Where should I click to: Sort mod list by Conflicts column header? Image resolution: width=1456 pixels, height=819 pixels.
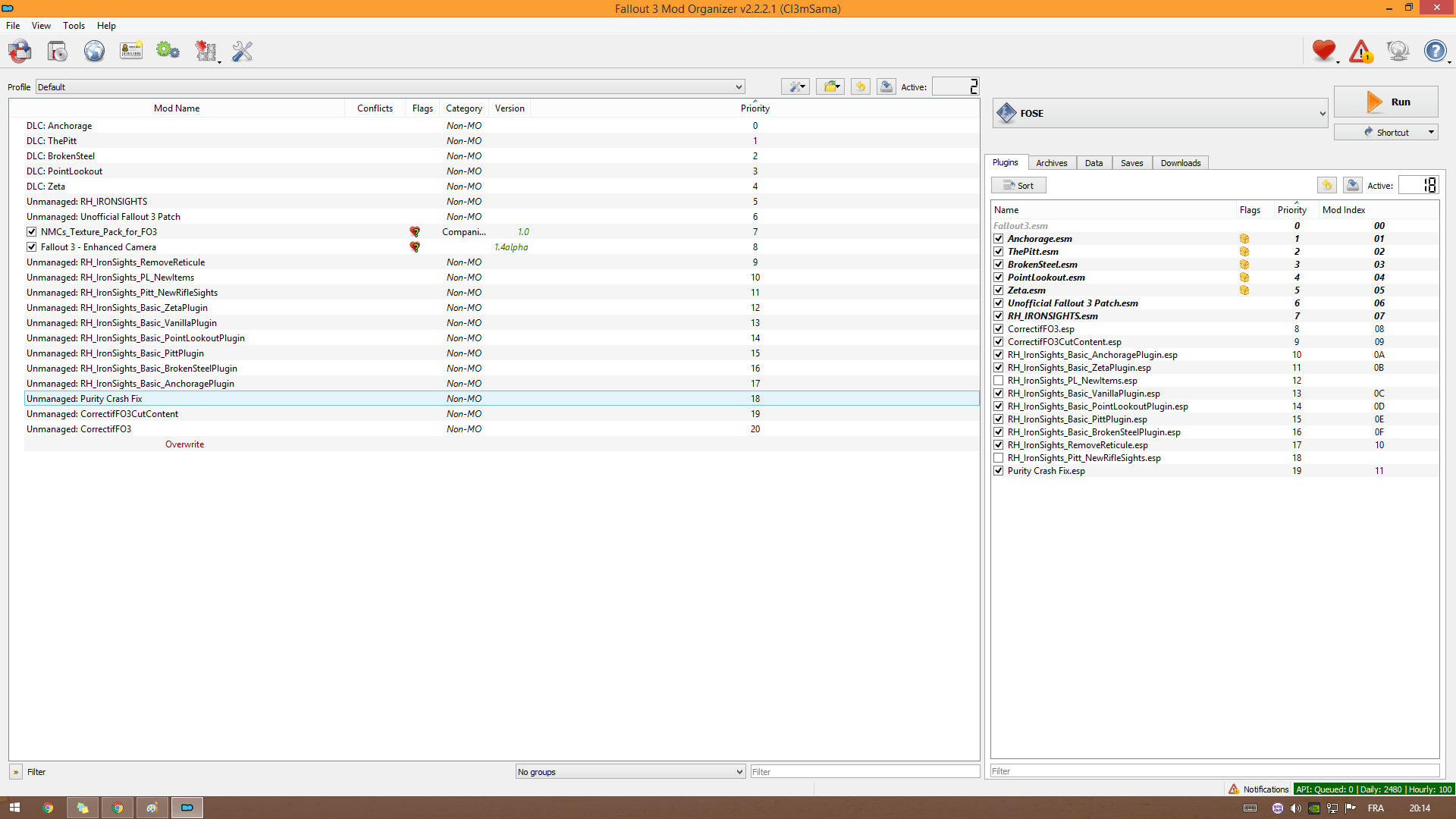(x=375, y=108)
